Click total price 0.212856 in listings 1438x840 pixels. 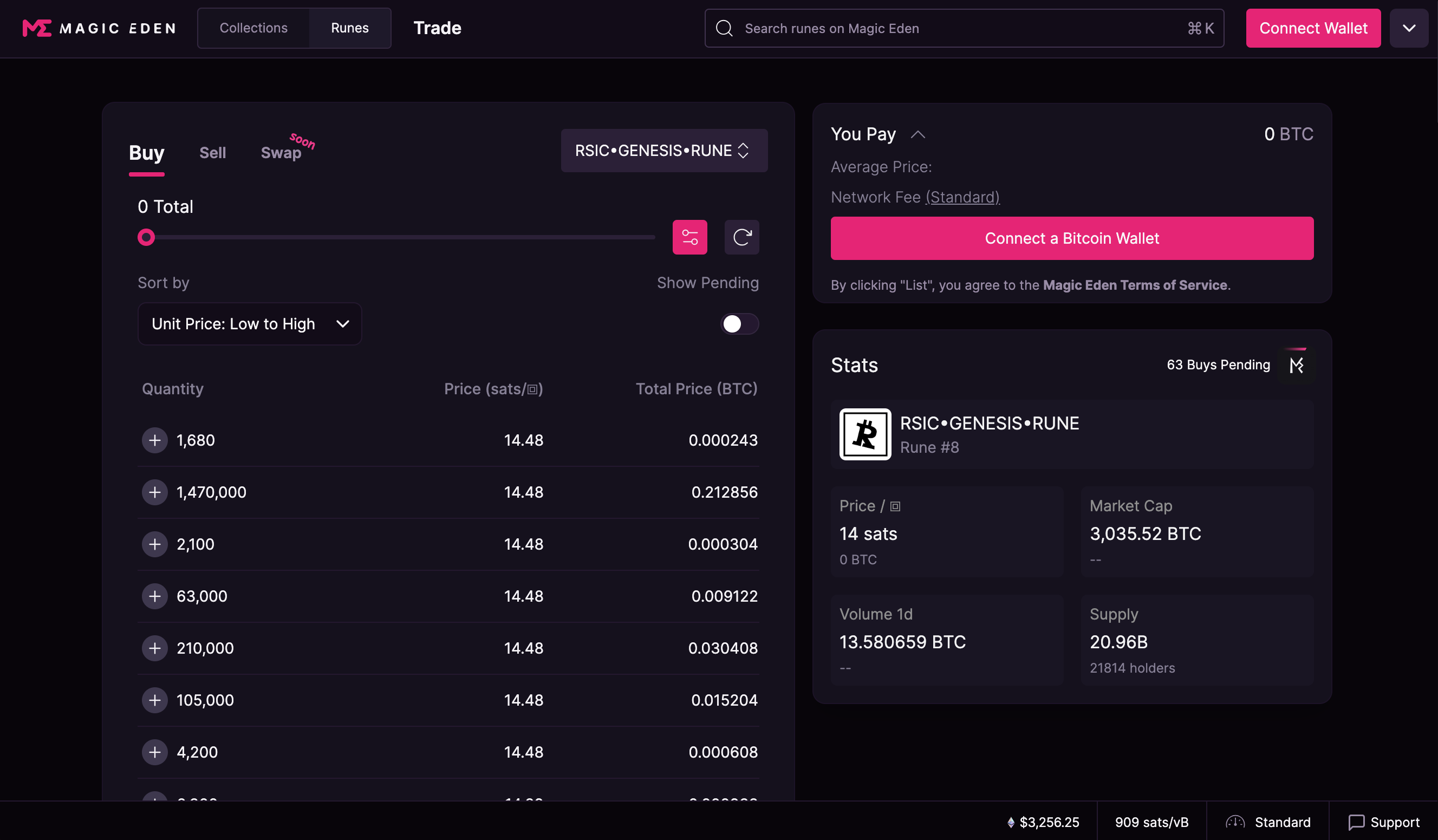coord(724,492)
